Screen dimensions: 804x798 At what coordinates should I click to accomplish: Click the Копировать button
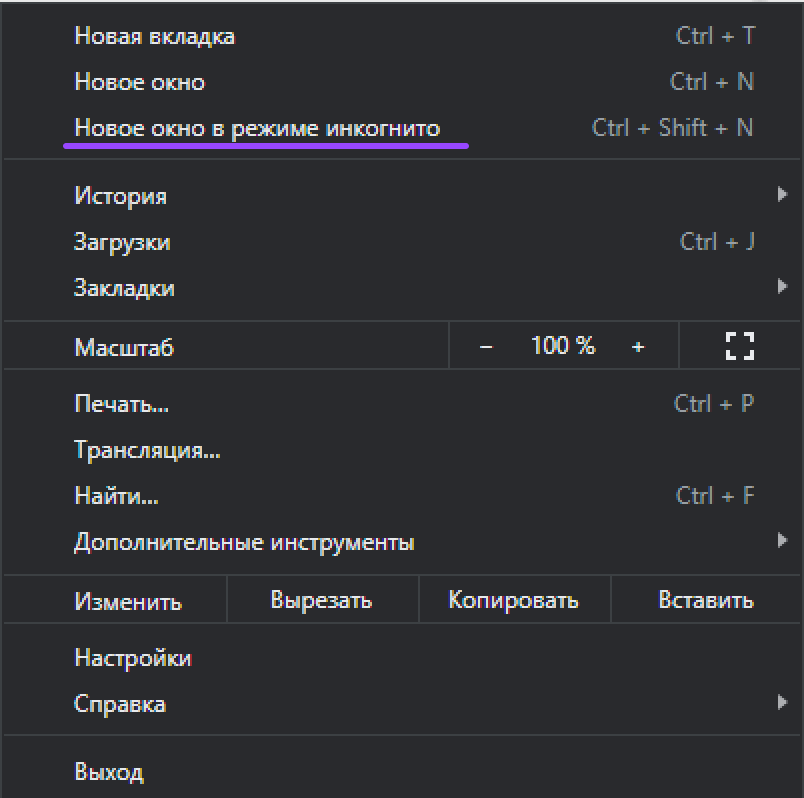click(514, 600)
